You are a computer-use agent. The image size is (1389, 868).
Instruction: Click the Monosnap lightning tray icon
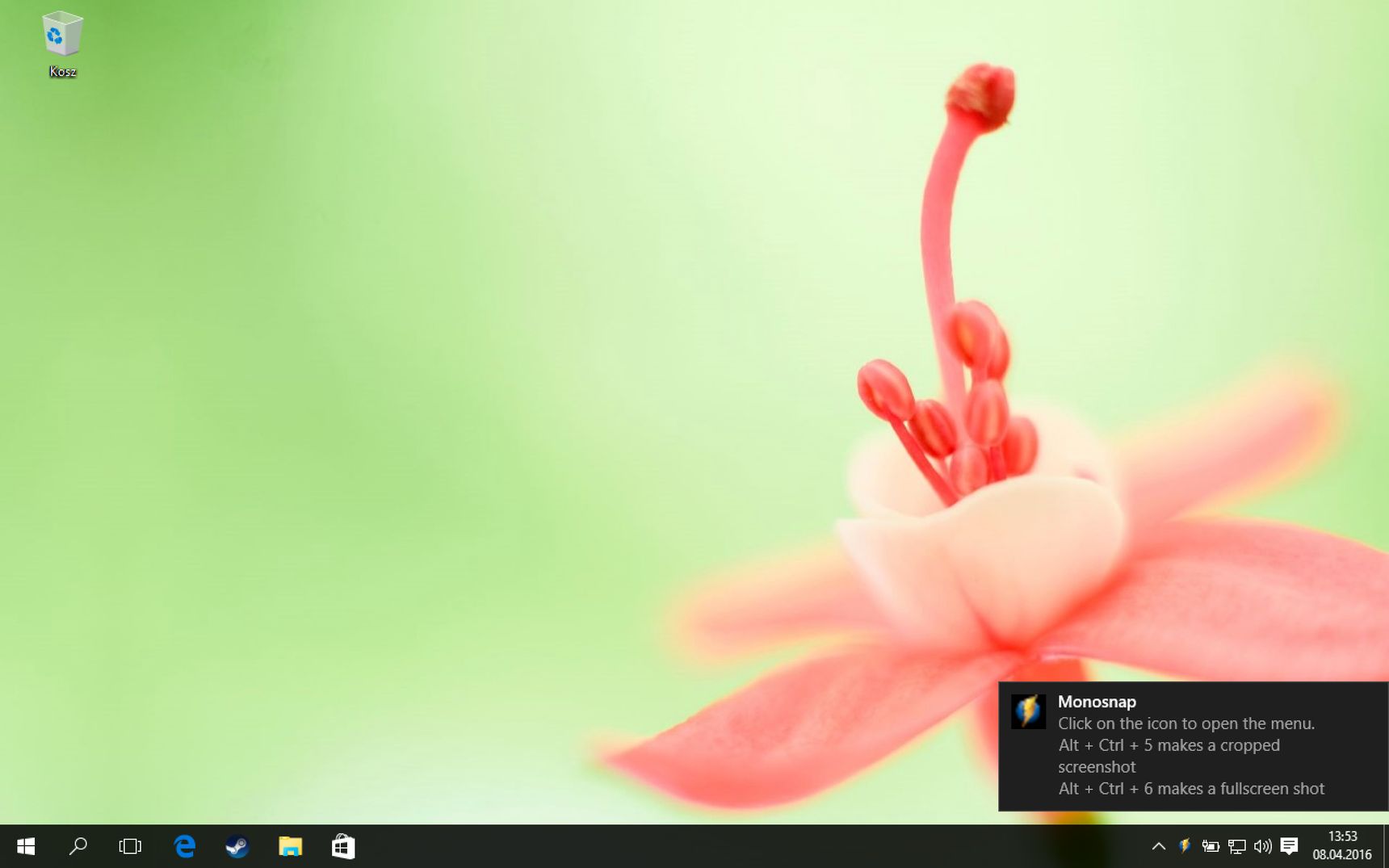click(1185, 846)
